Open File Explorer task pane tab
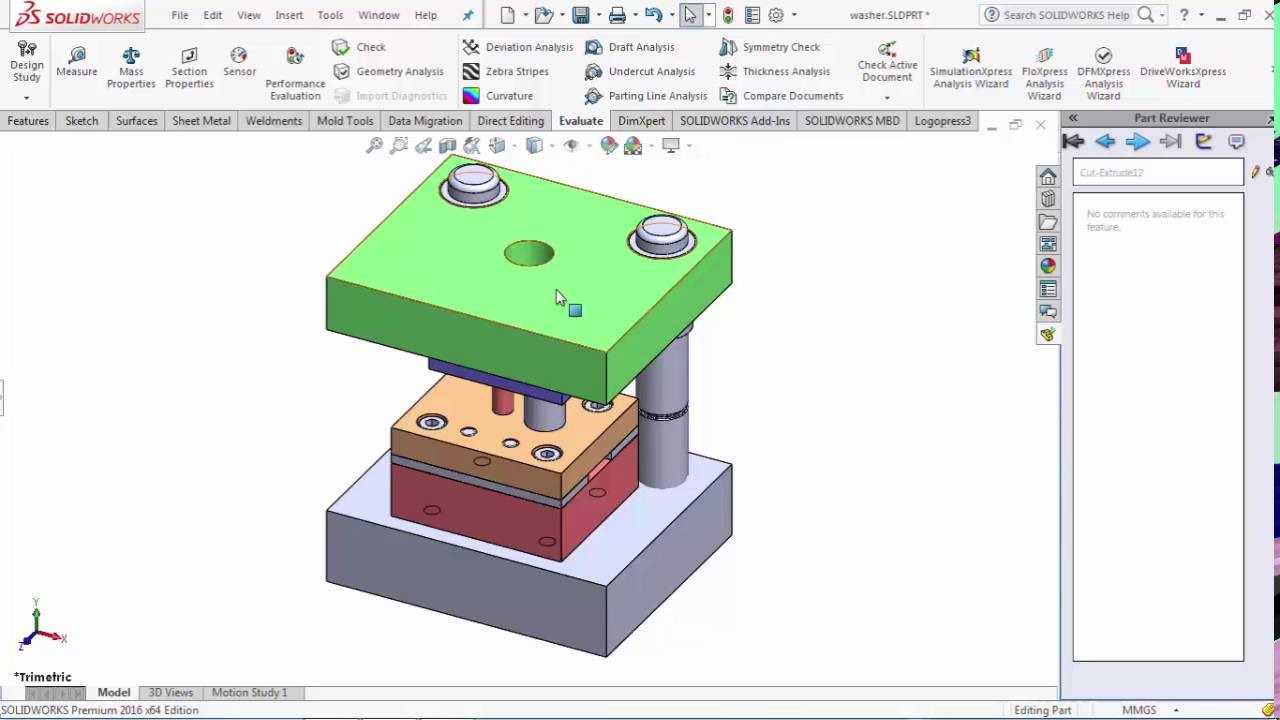The height and width of the screenshot is (720, 1280). pyautogui.click(x=1048, y=222)
